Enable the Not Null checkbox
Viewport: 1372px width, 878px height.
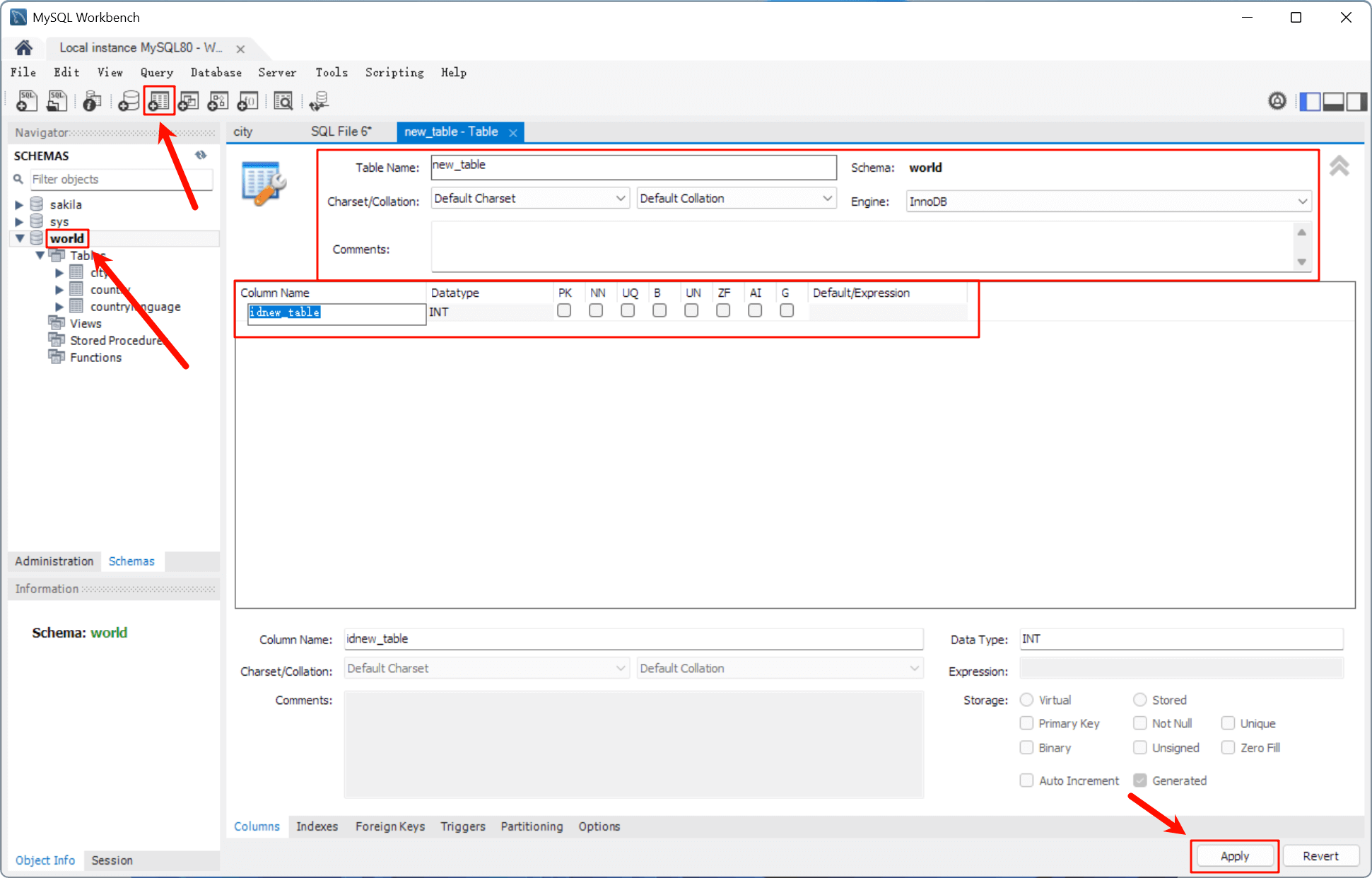click(1140, 722)
